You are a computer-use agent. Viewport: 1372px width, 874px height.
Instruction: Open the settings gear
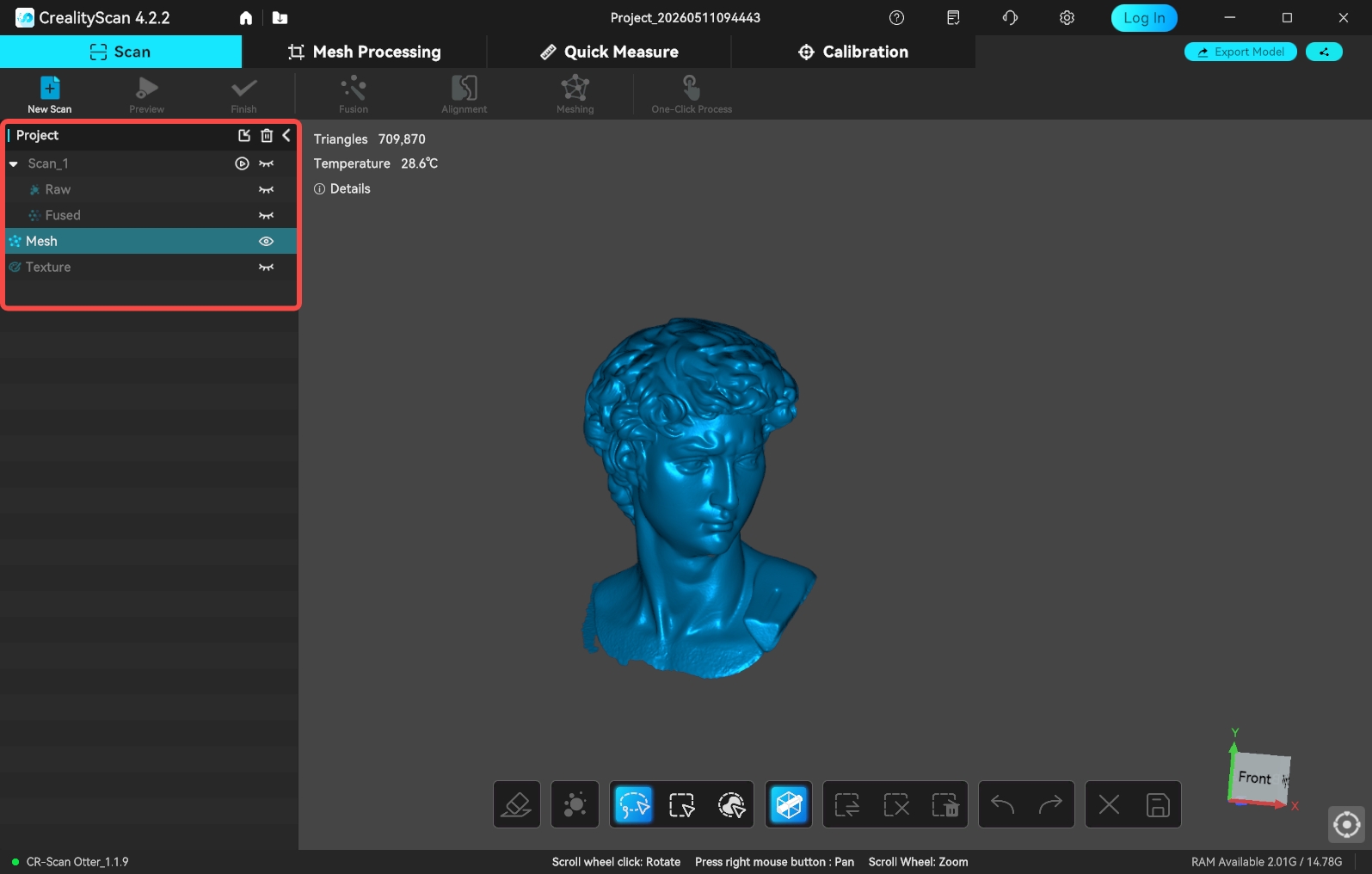click(x=1067, y=18)
